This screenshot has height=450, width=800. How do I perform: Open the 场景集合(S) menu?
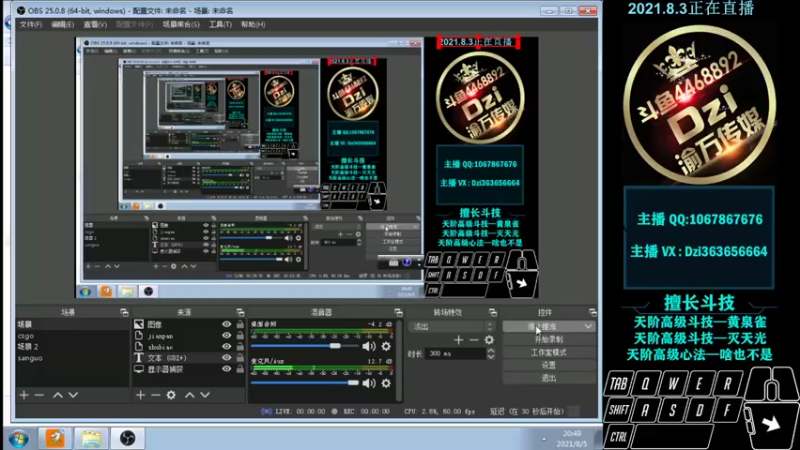point(181,24)
